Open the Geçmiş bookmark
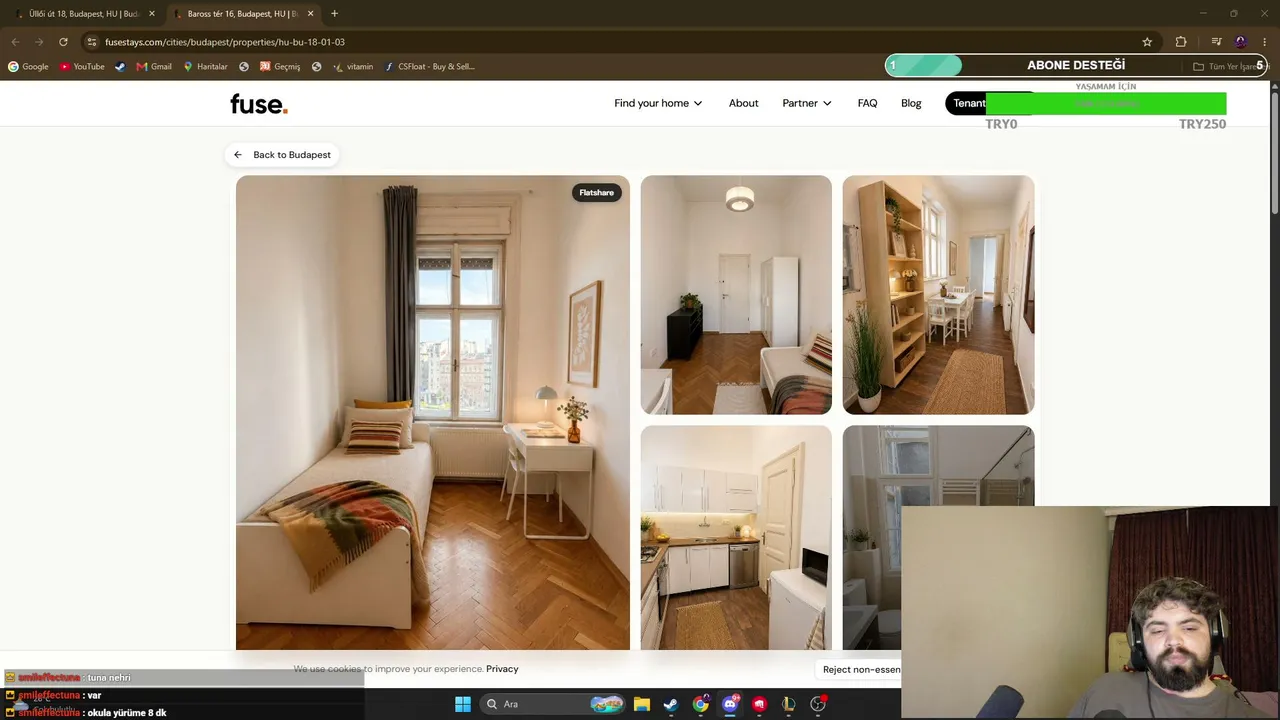The image size is (1280, 720). coord(280,67)
